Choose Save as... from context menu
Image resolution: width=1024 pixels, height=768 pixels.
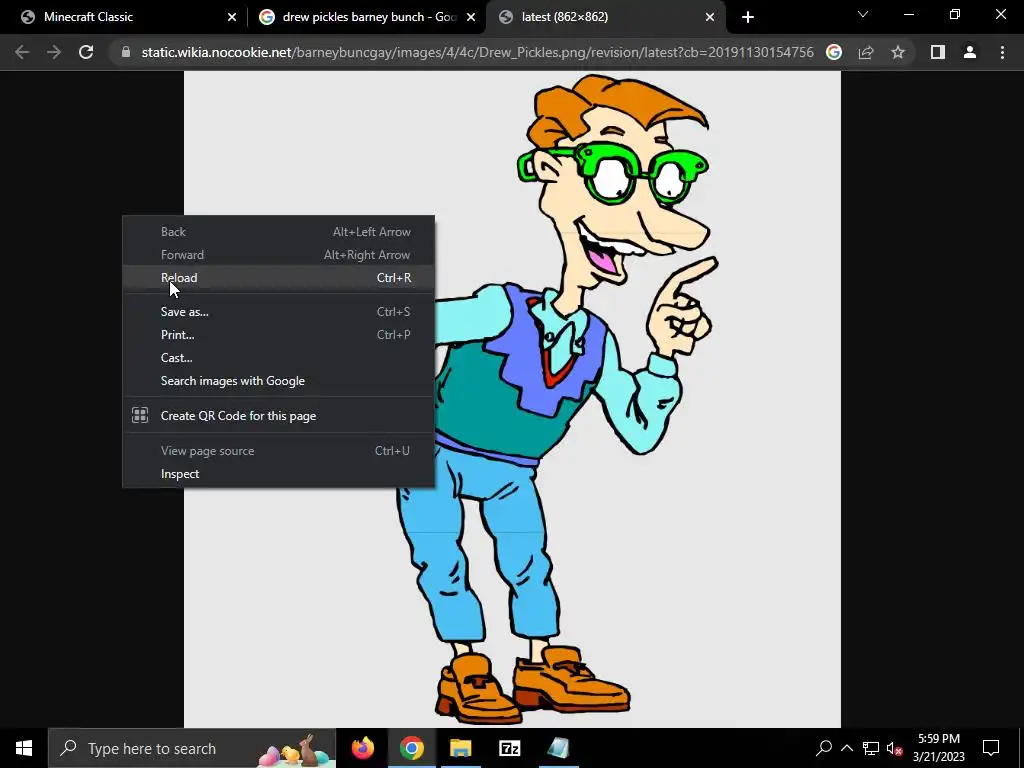(x=279, y=312)
